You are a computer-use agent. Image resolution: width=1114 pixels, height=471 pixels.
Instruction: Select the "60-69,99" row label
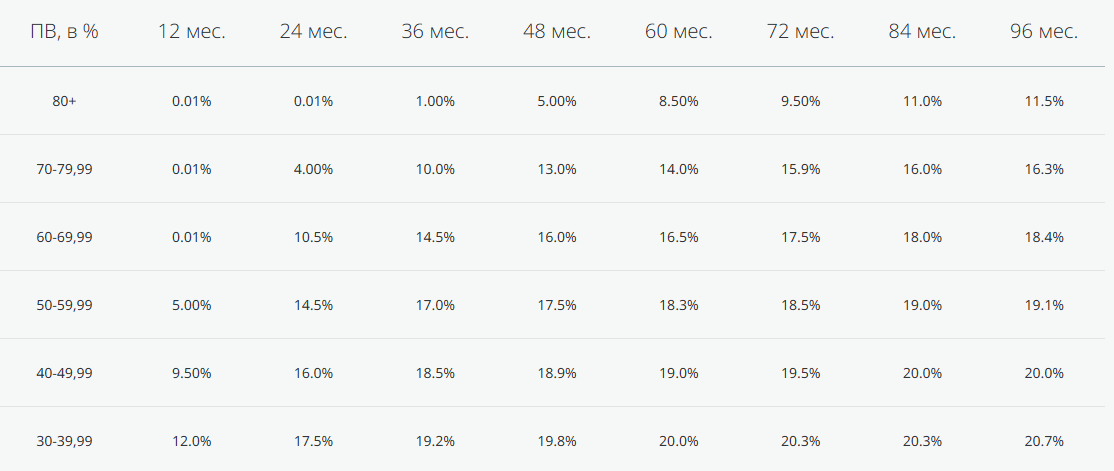pyautogui.click(x=64, y=237)
